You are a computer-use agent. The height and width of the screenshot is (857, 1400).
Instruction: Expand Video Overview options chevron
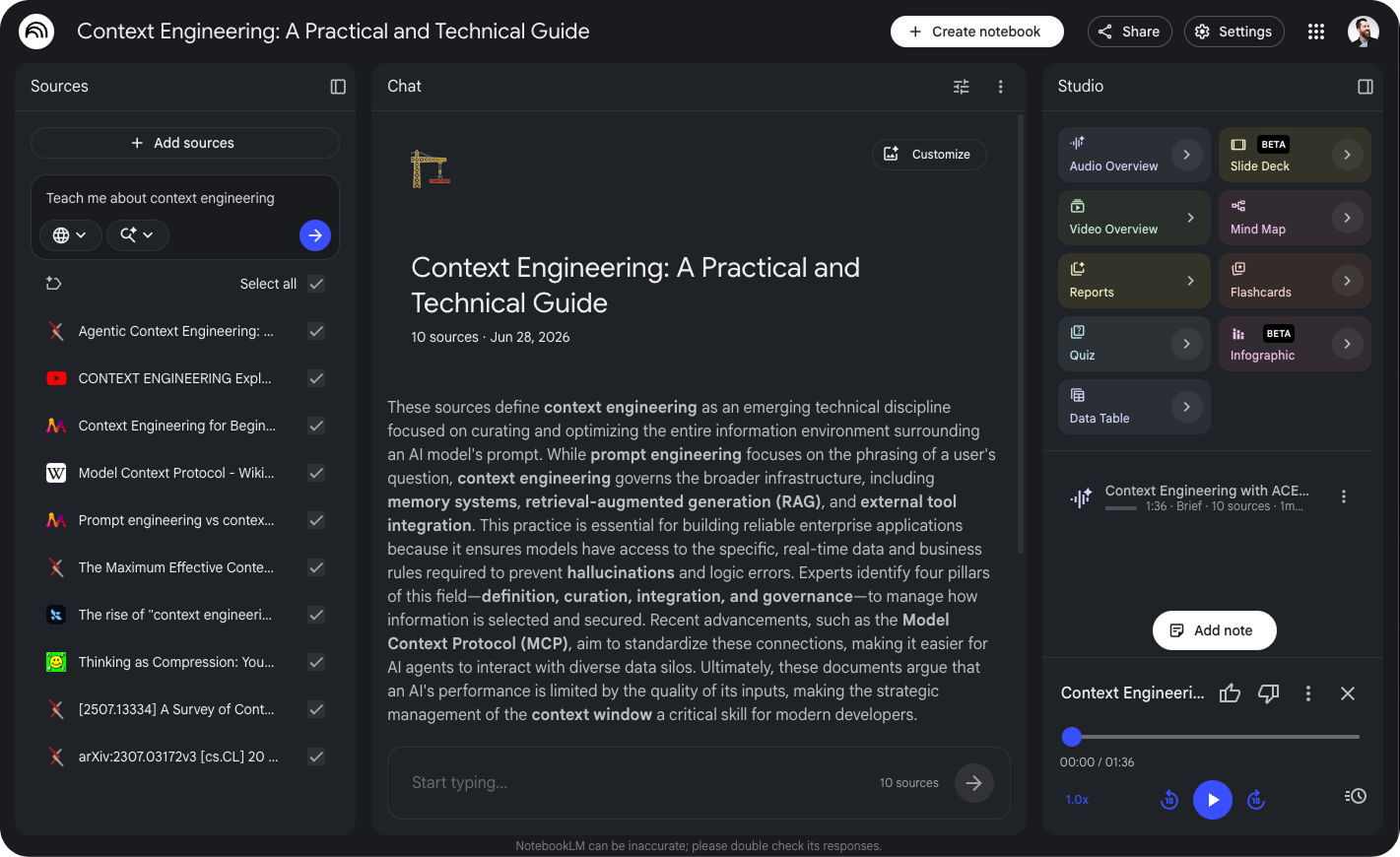(x=1190, y=218)
